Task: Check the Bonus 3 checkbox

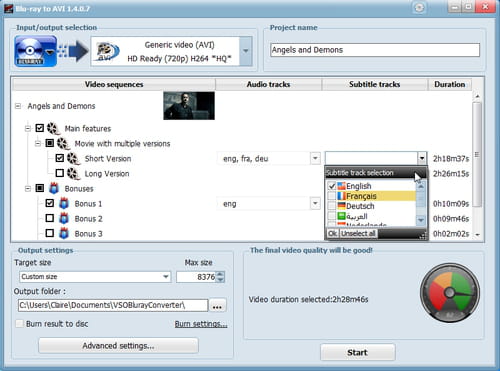Action: [x=50, y=233]
